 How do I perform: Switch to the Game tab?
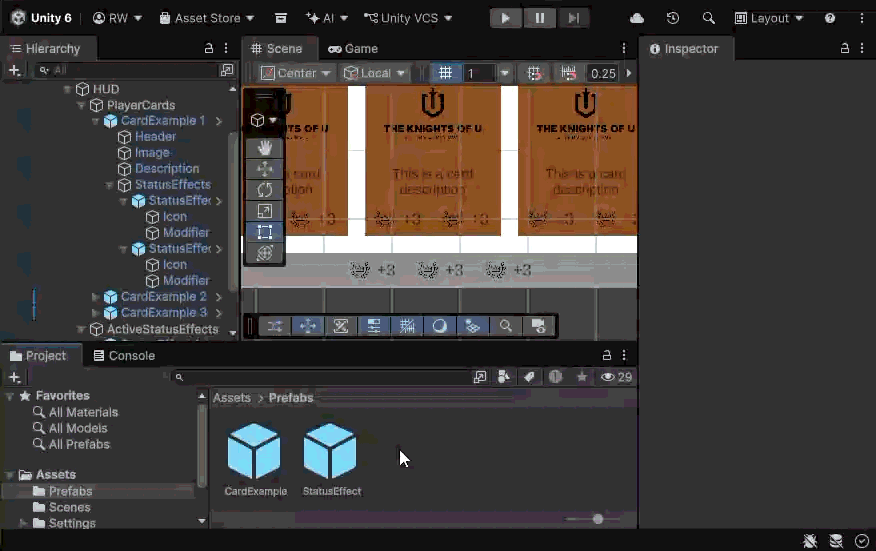(x=353, y=49)
